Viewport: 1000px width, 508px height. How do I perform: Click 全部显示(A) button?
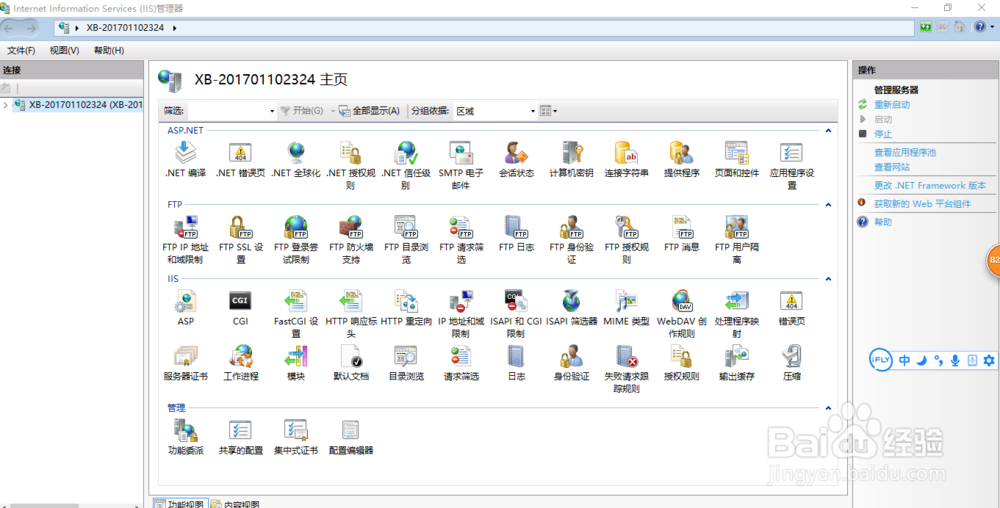pyautogui.click(x=369, y=111)
